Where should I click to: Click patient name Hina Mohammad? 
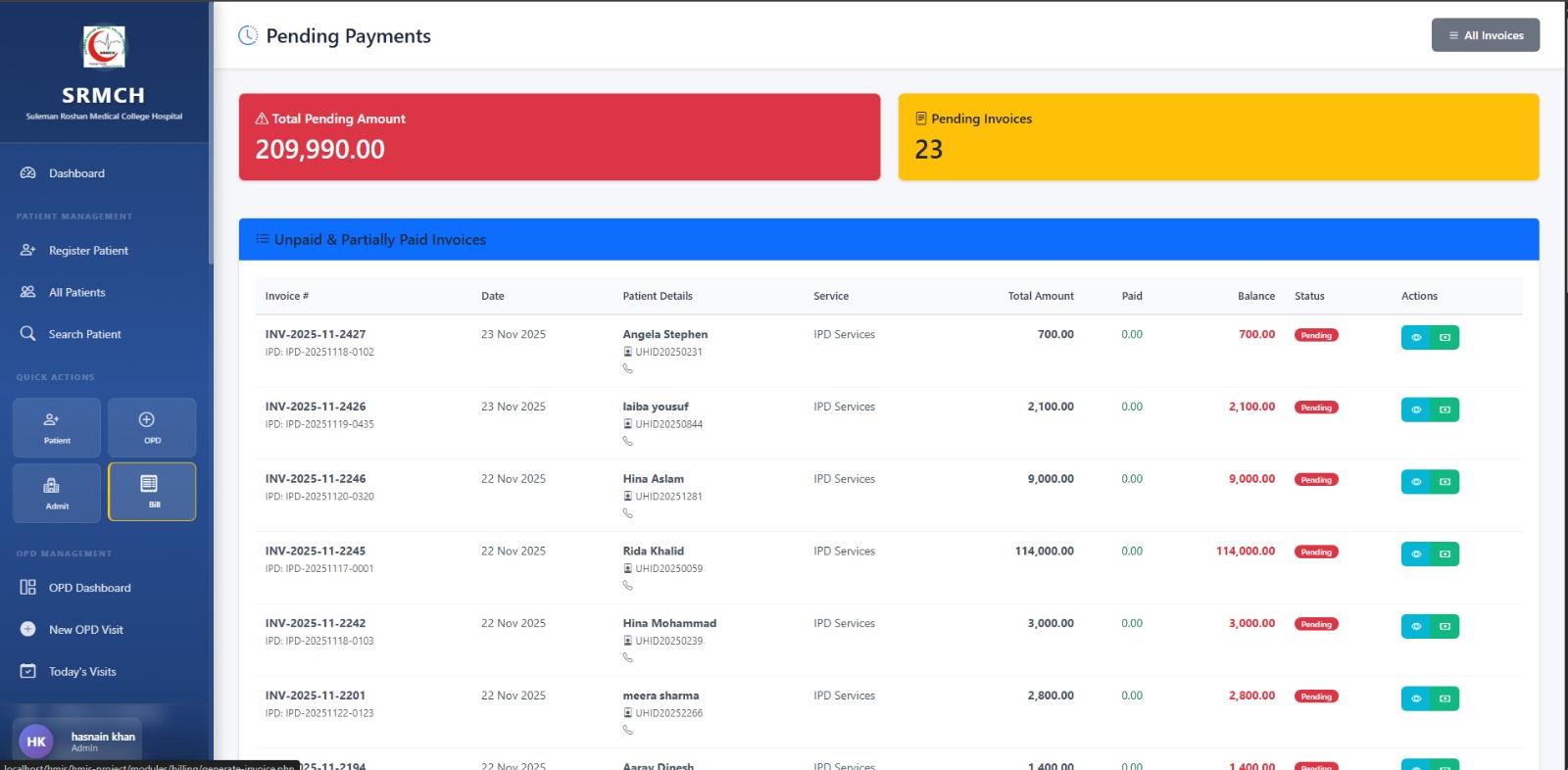[x=669, y=623]
